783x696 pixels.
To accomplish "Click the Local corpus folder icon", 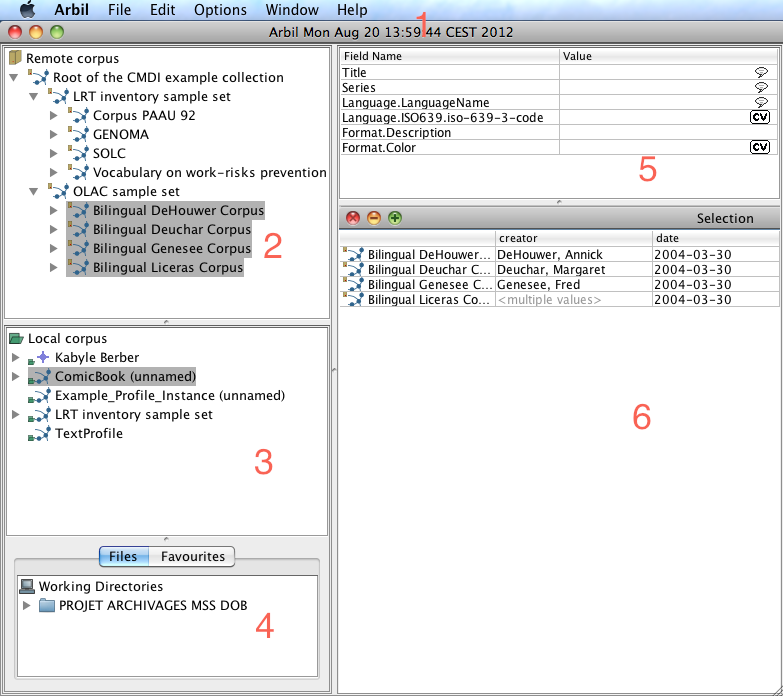I will 16,339.
